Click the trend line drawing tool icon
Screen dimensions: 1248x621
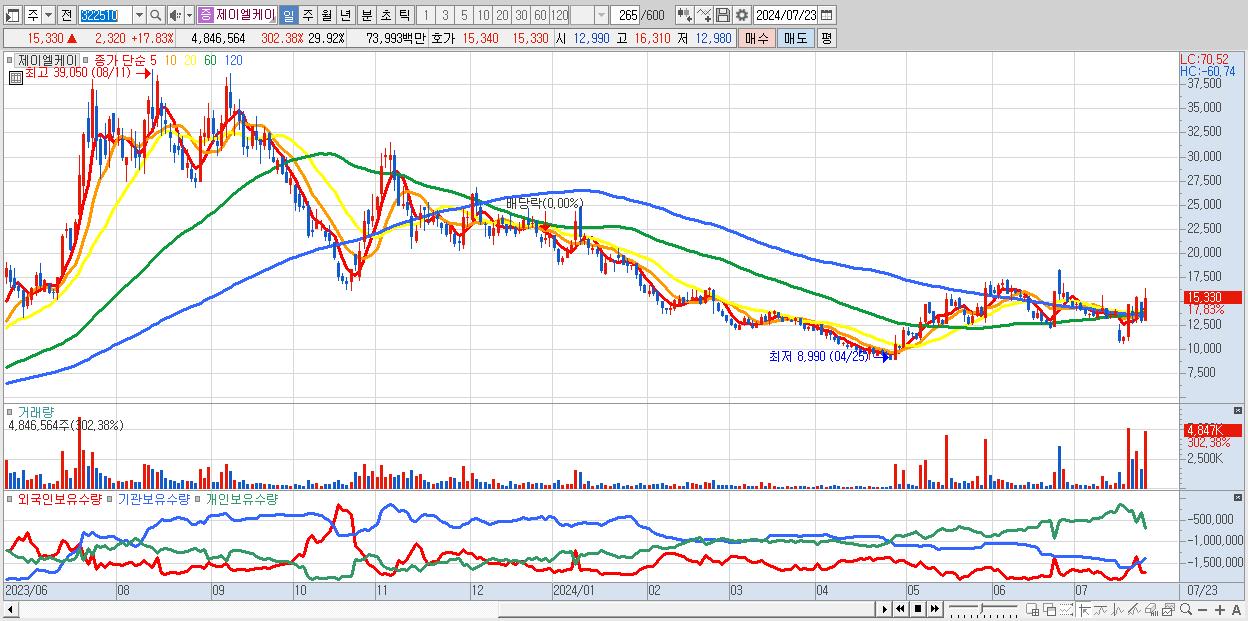click(x=1101, y=609)
